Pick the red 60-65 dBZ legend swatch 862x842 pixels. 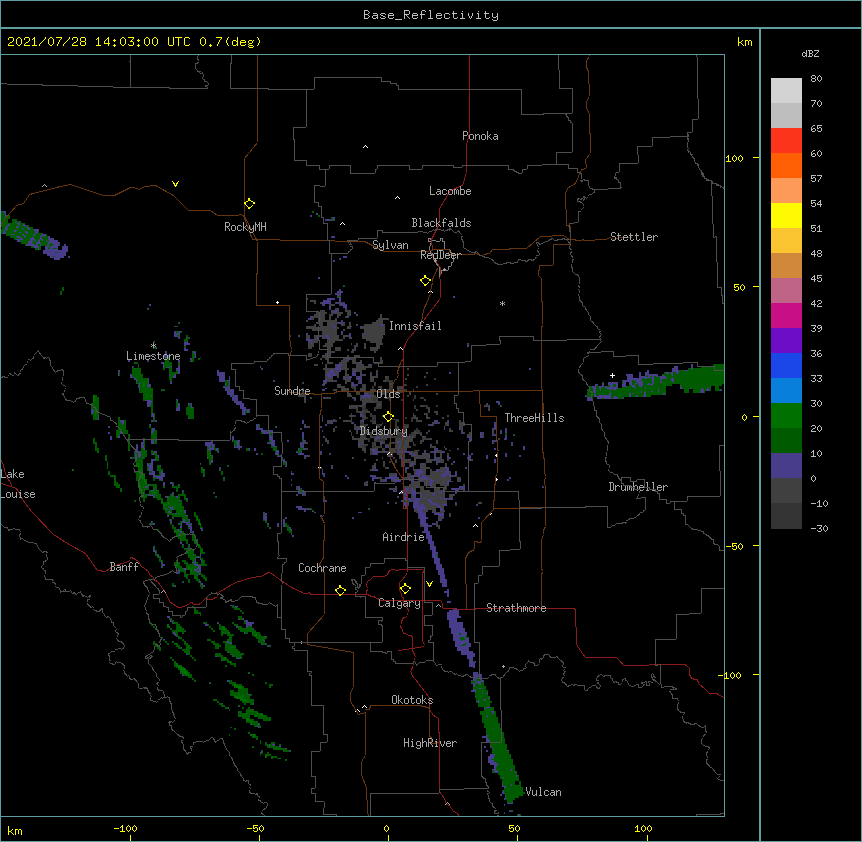pos(786,140)
